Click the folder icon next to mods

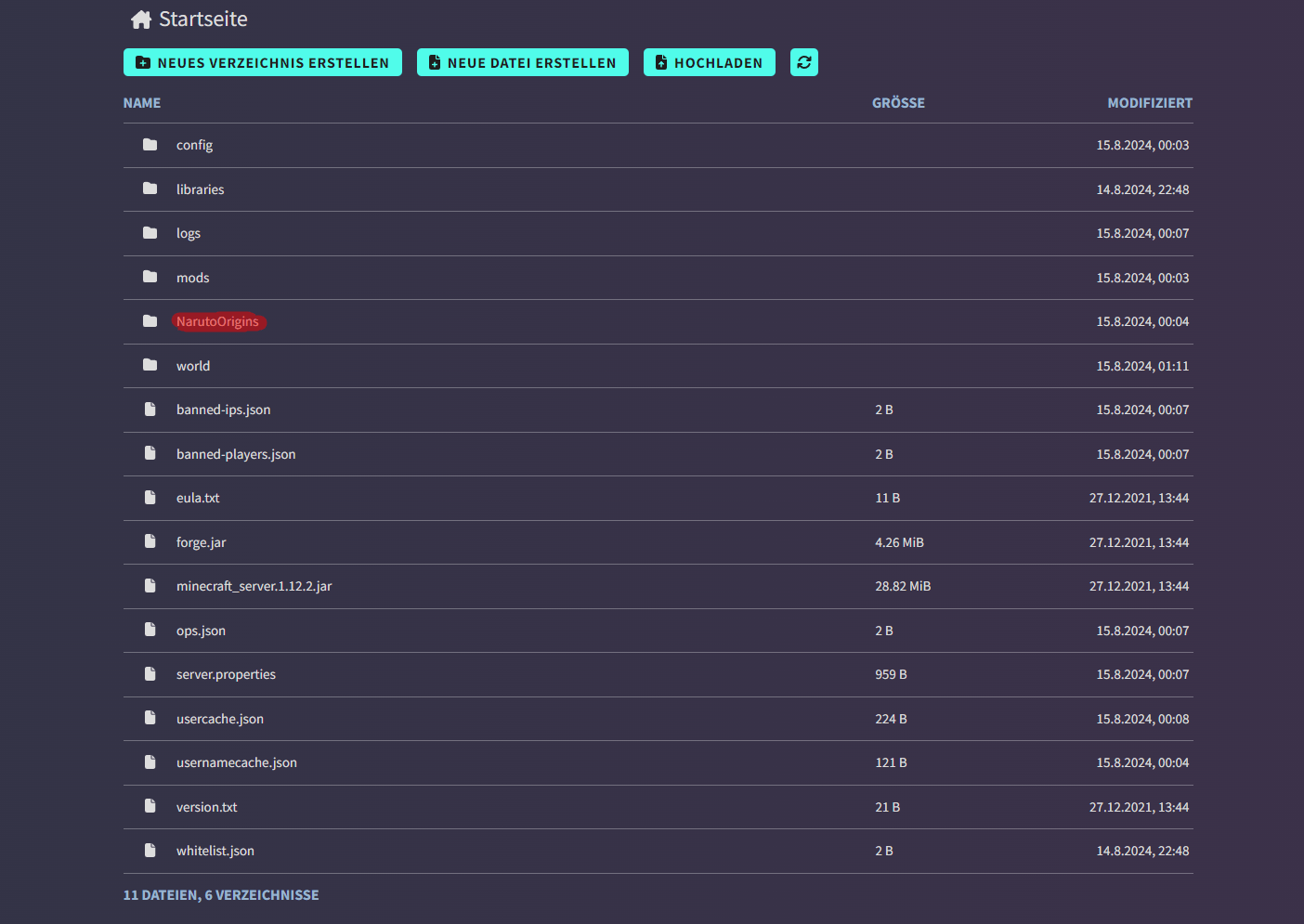click(x=150, y=277)
